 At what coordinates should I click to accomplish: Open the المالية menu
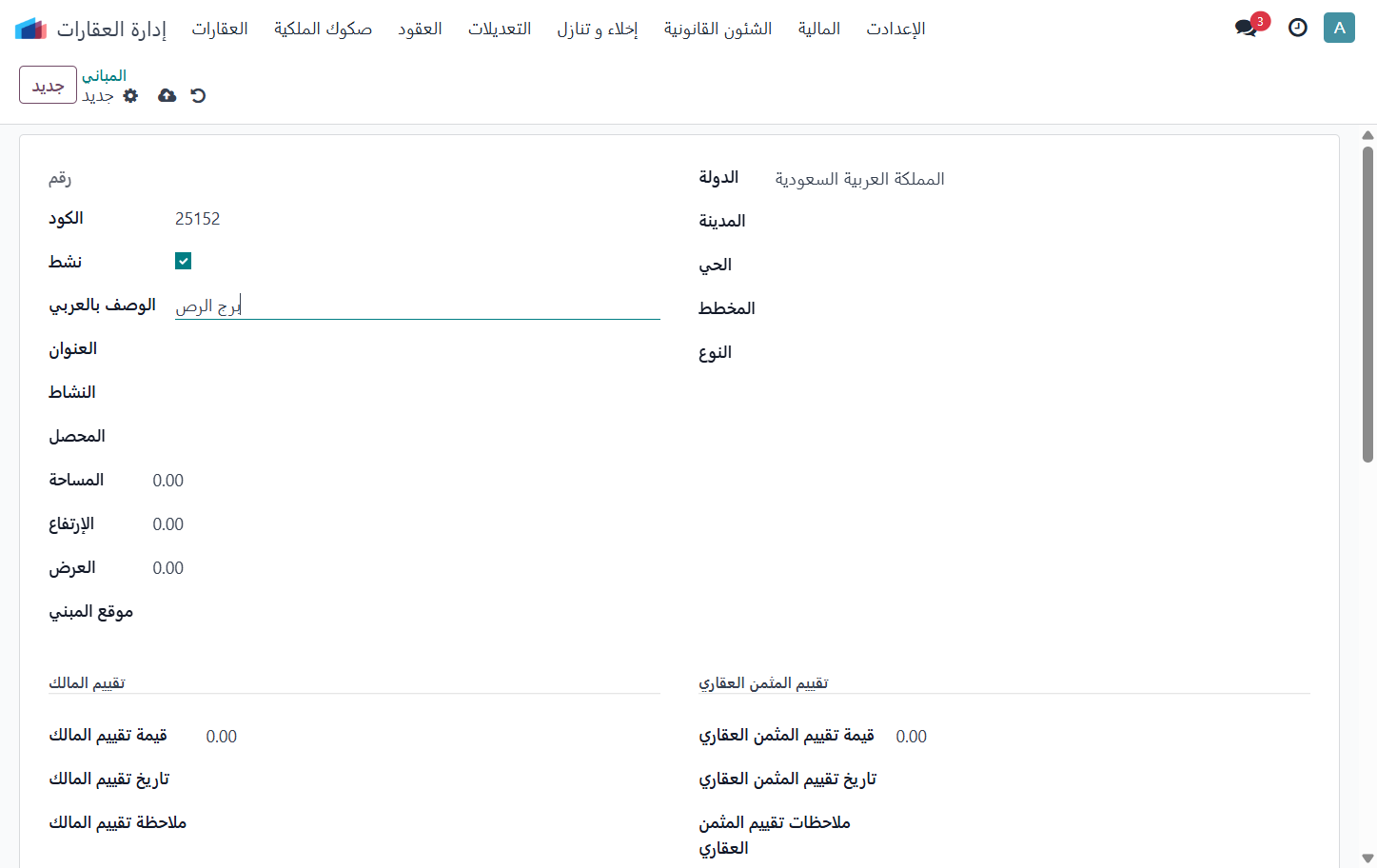click(818, 29)
